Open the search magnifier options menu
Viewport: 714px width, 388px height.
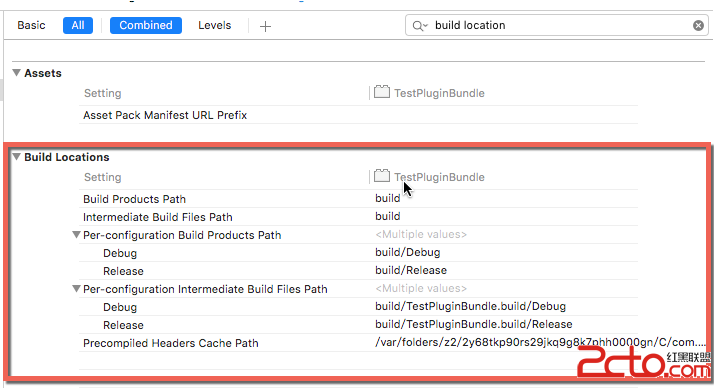(x=420, y=26)
